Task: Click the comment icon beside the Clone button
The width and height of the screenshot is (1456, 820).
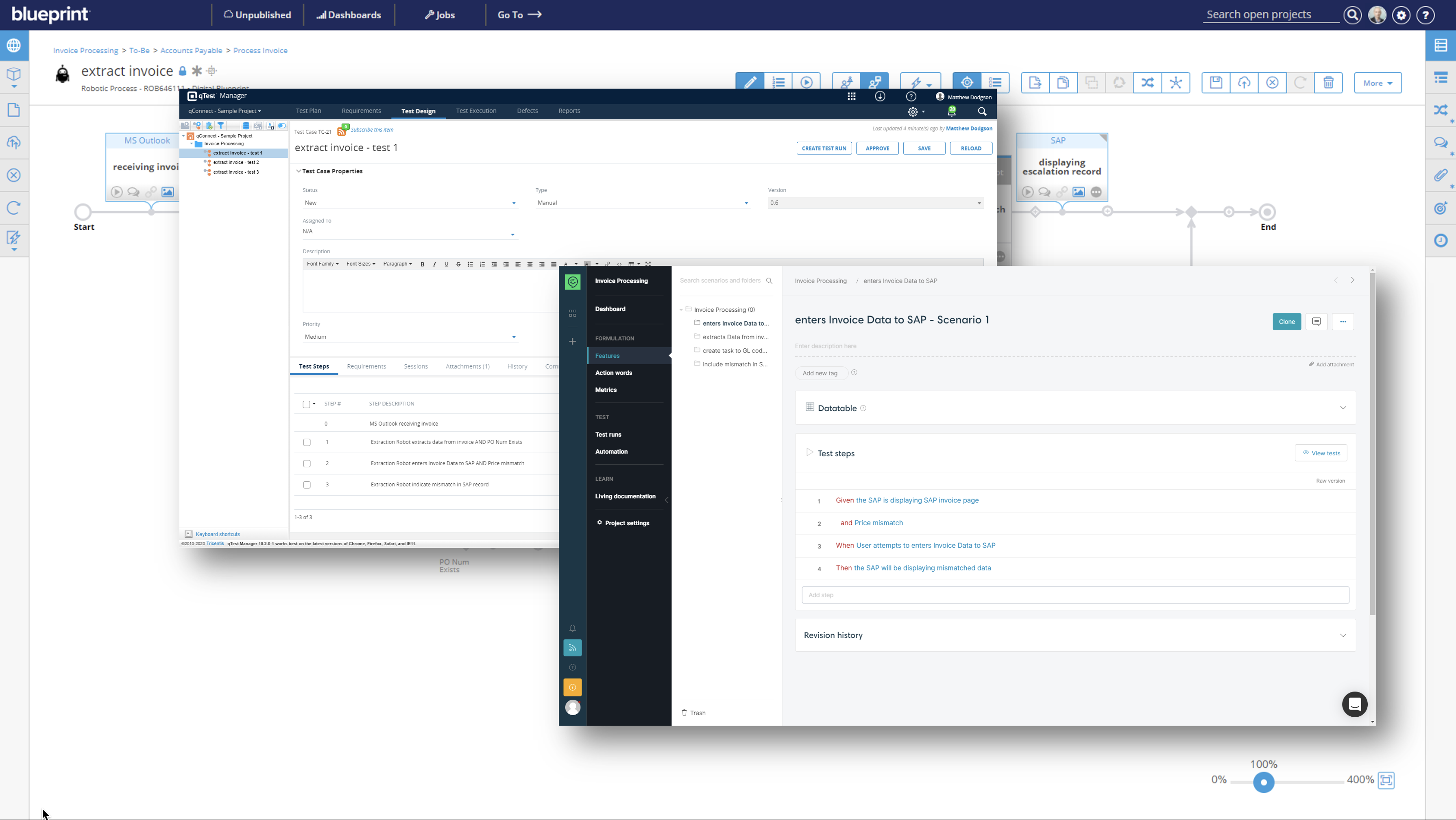Action: click(1317, 322)
